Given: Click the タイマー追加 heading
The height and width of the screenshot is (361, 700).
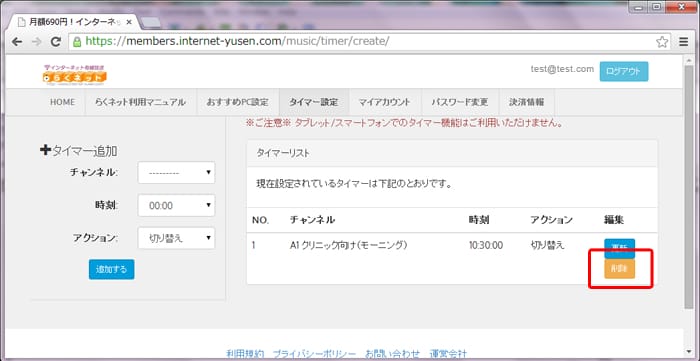Looking at the screenshot, I should pyautogui.click(x=79, y=151).
